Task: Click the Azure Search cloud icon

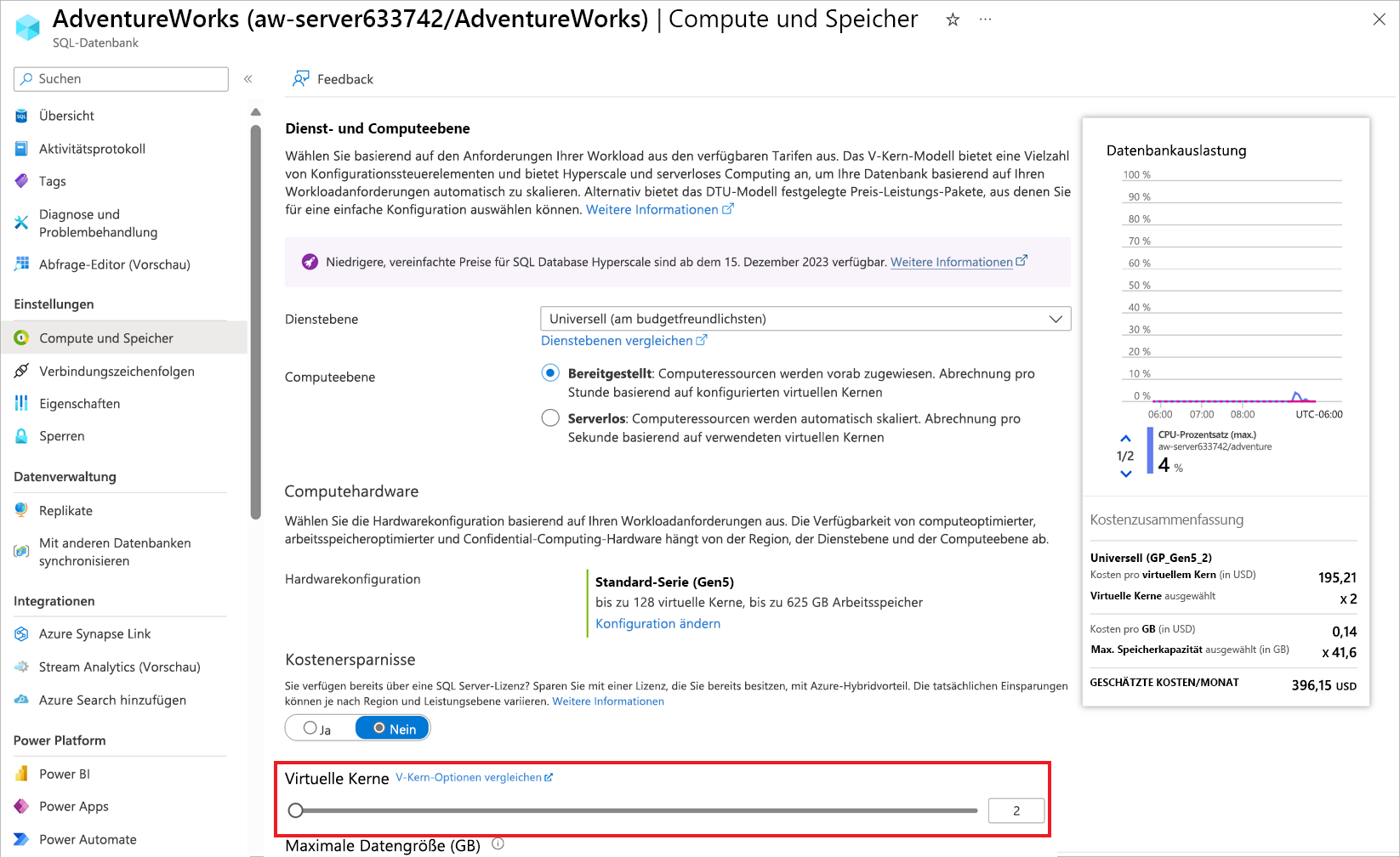Action: click(x=21, y=700)
